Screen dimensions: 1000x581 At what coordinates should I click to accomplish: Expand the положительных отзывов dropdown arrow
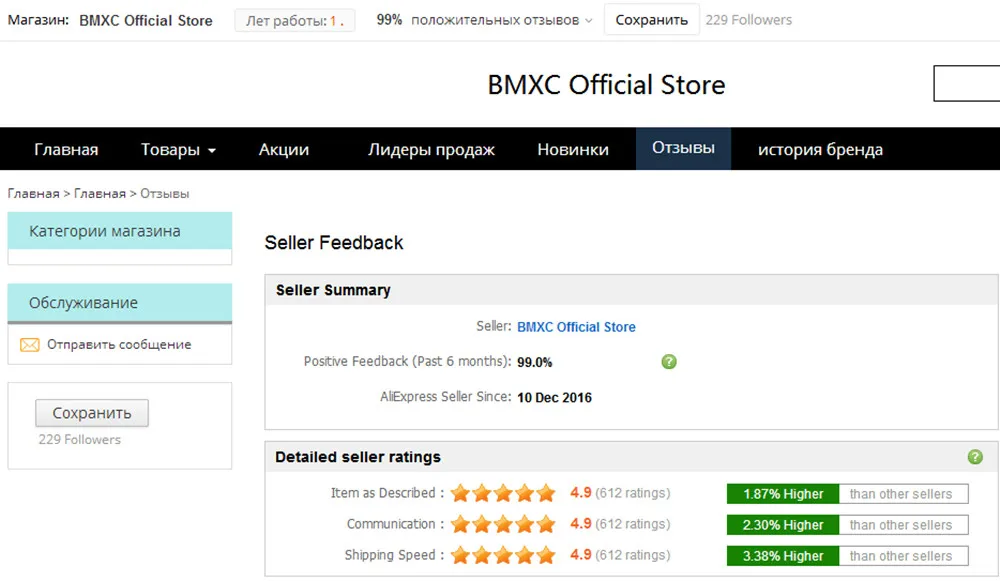[x=589, y=21]
